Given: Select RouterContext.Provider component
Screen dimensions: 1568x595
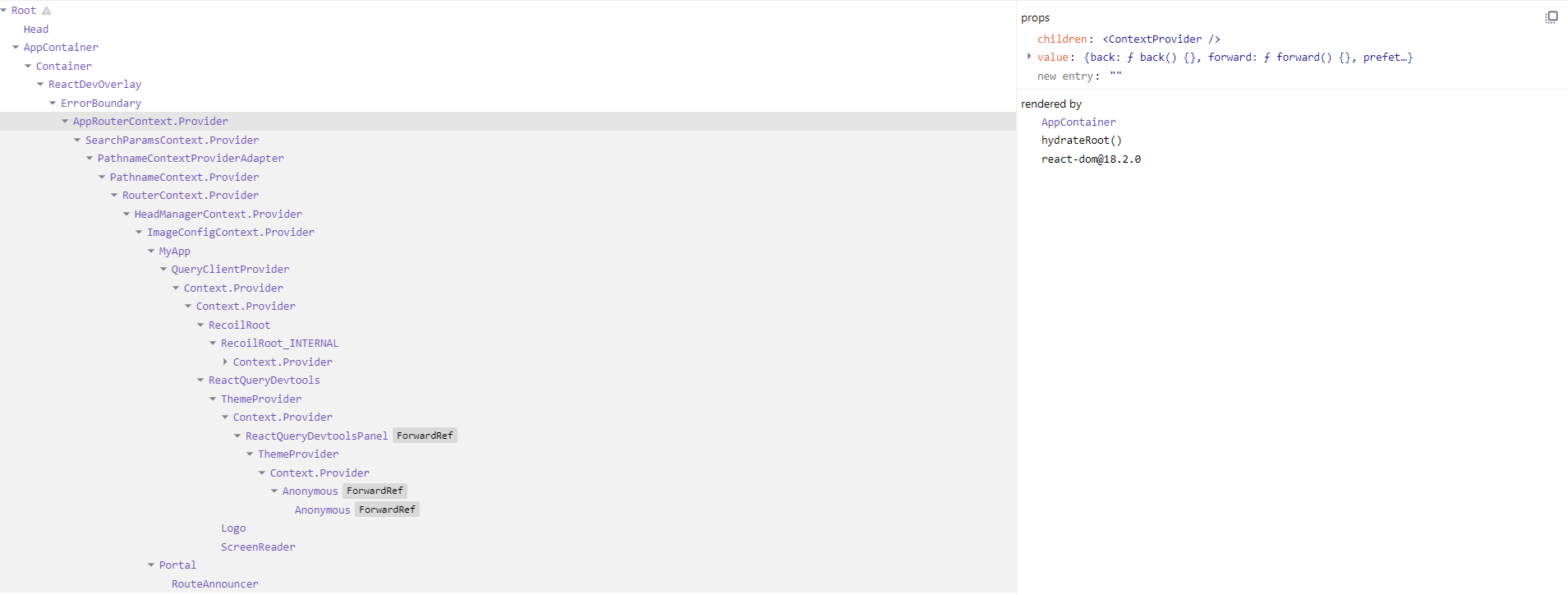Looking at the screenshot, I should pyautogui.click(x=191, y=195).
